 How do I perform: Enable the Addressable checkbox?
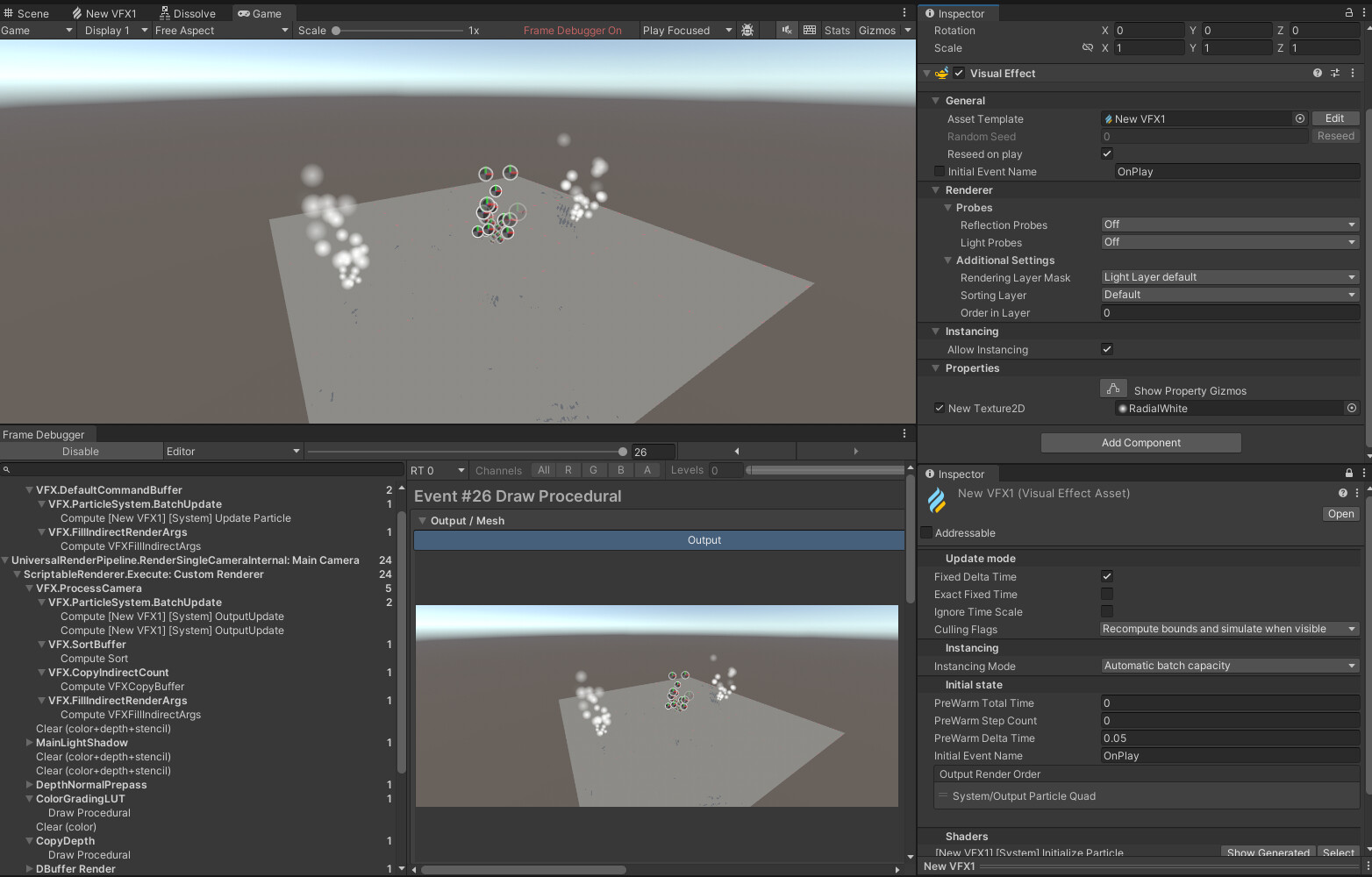point(926,532)
